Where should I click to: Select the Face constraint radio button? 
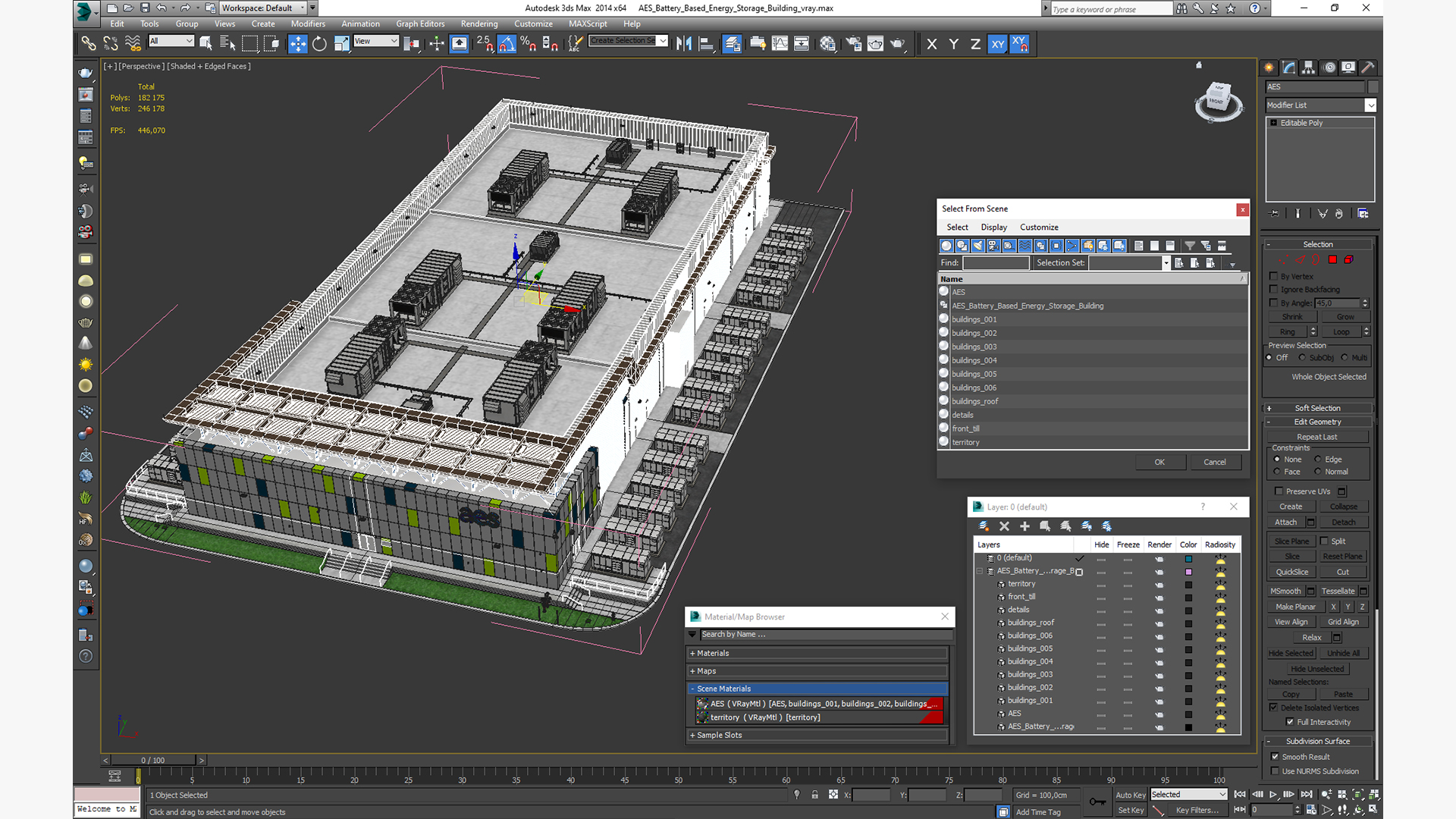[1277, 472]
